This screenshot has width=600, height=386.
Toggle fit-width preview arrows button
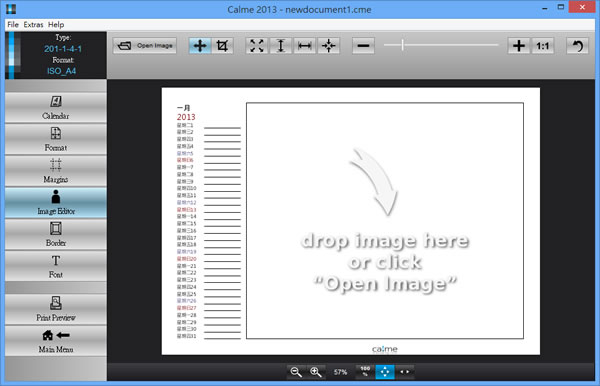[x=404, y=372]
